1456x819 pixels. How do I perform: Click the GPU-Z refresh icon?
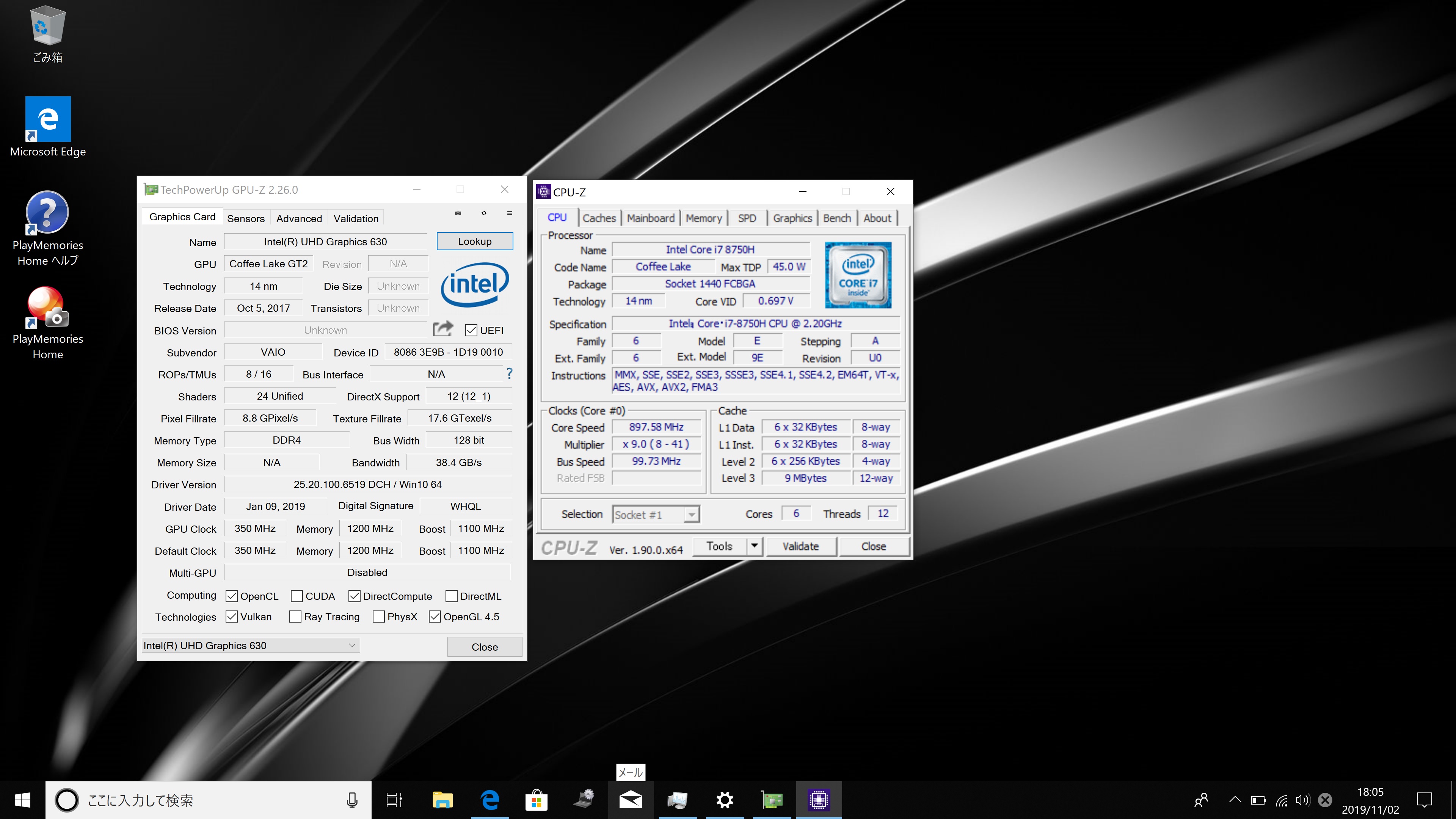[x=484, y=213]
